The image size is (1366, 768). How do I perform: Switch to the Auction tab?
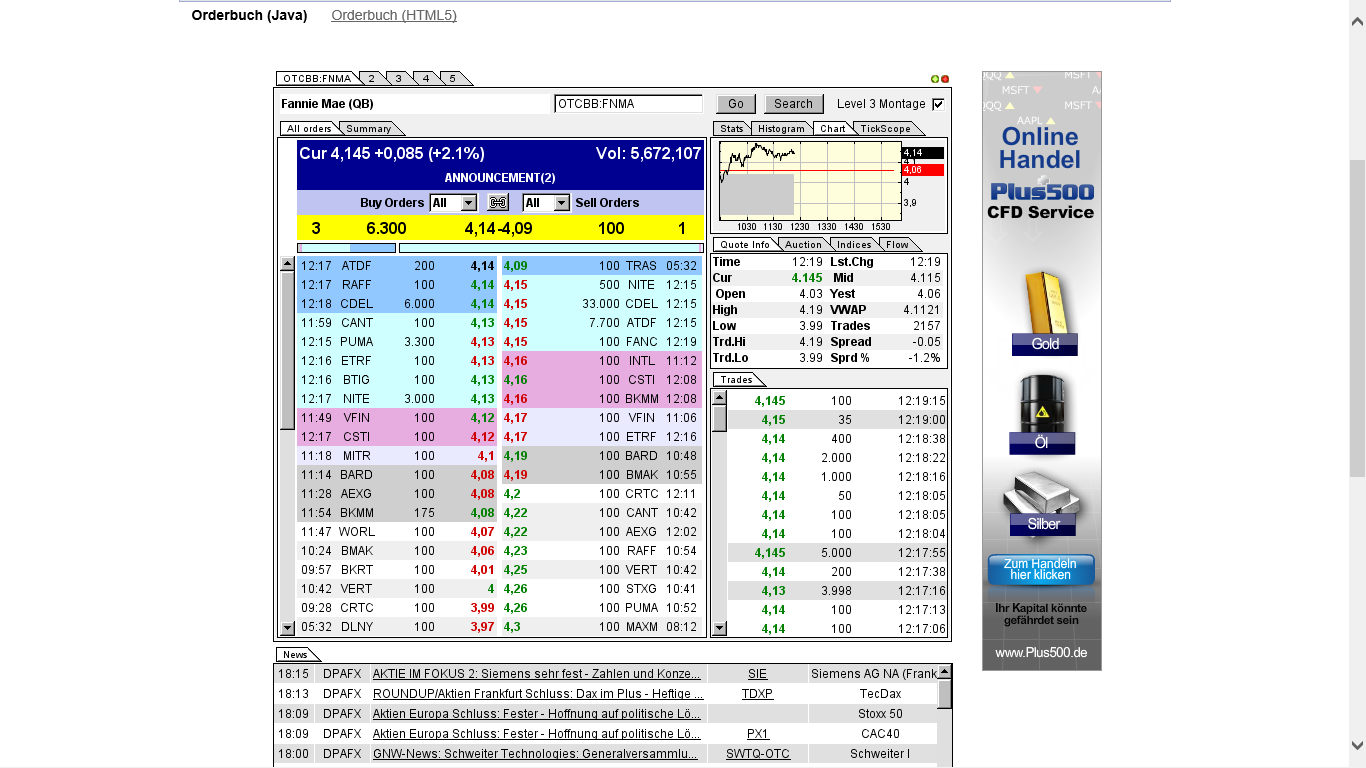803,244
